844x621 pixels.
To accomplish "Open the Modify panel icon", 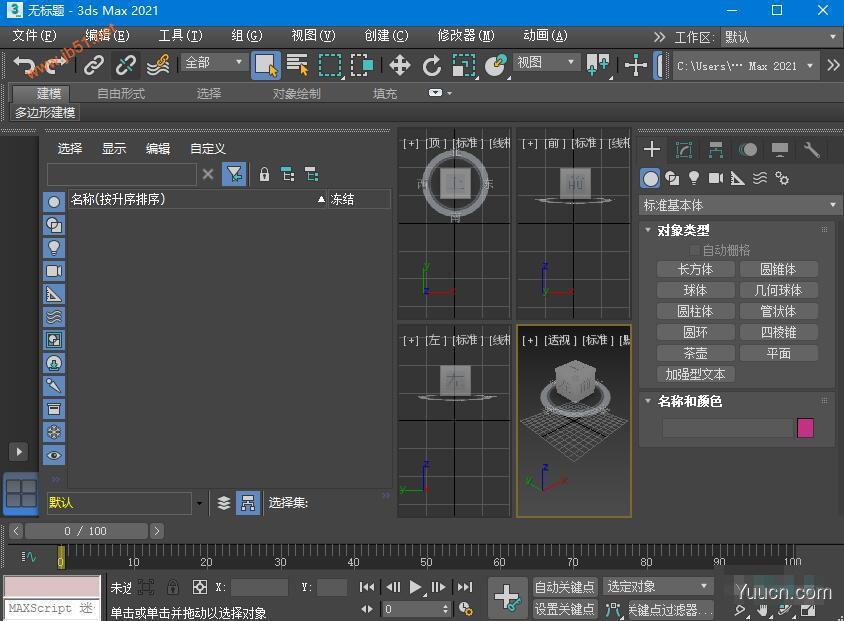I will click(685, 149).
